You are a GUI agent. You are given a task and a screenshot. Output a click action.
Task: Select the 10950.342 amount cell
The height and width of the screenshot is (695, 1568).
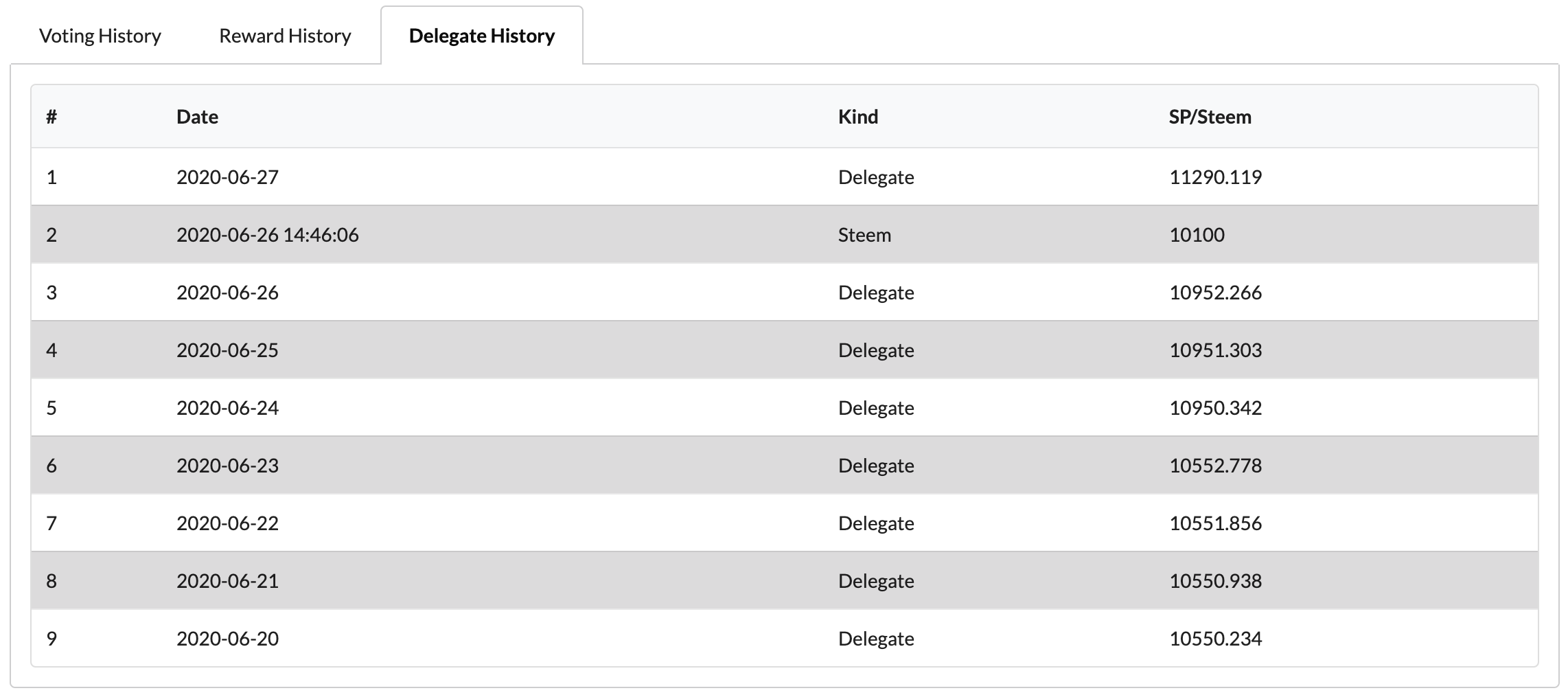(1215, 408)
